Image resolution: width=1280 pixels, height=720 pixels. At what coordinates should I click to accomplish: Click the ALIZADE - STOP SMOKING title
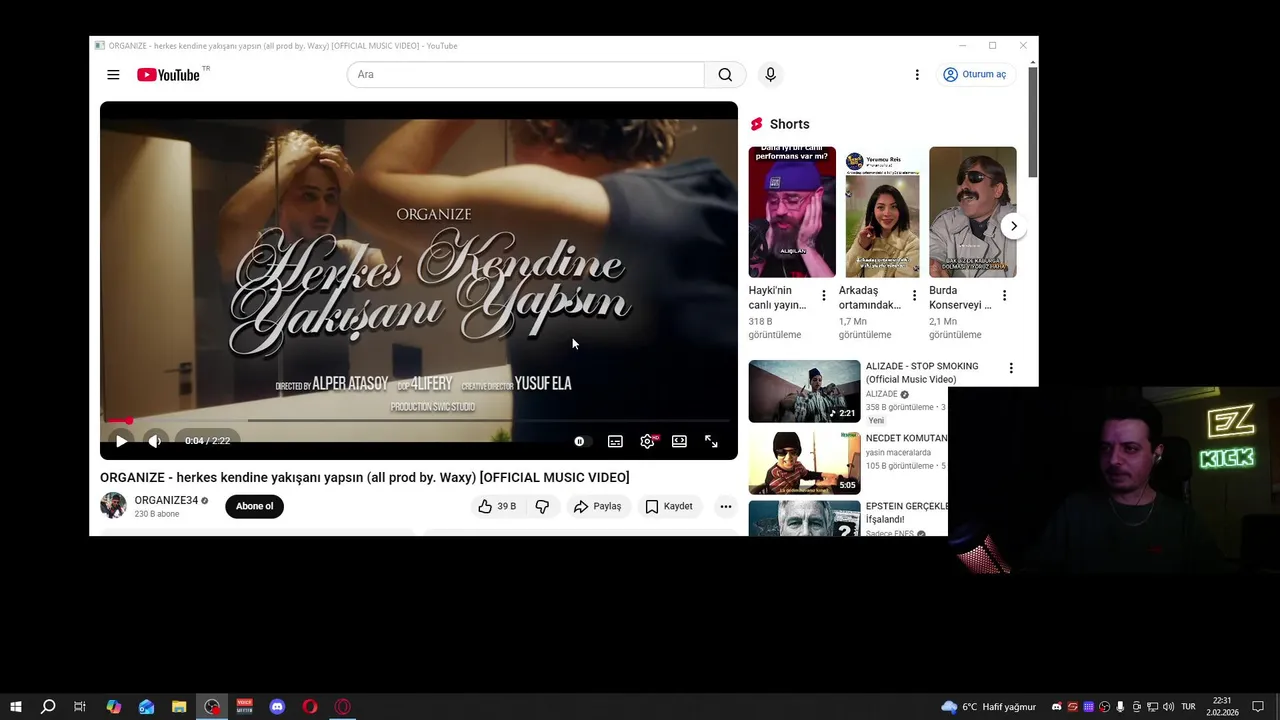pos(922,372)
